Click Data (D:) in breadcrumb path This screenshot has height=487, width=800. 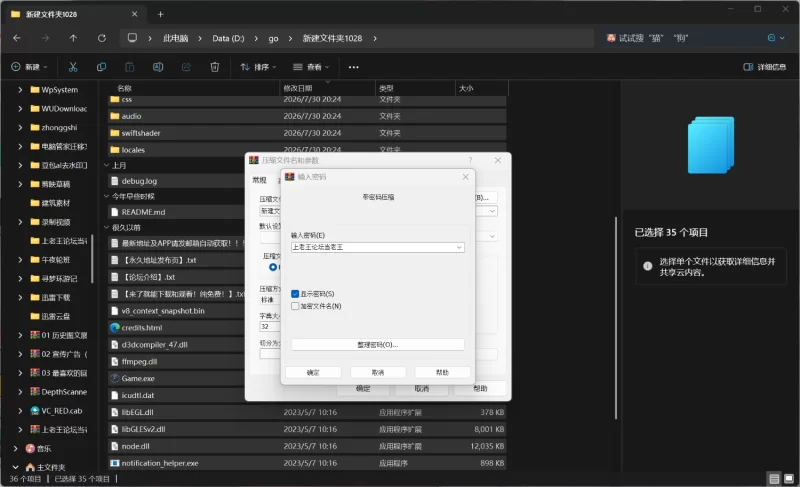[228, 38]
